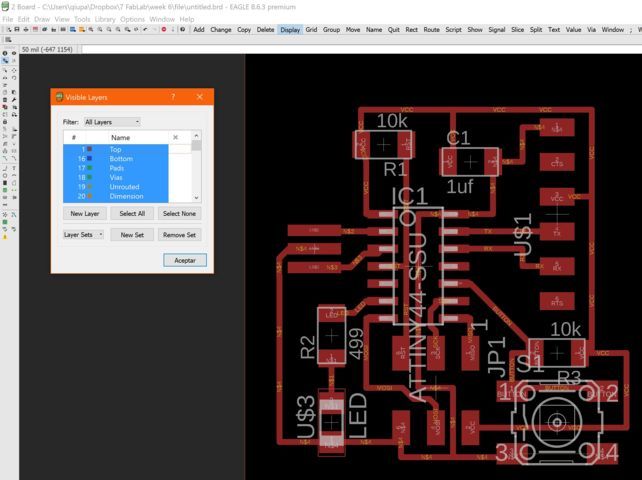Open the Tools menu
This screenshot has width=642, height=480.
point(82,19)
